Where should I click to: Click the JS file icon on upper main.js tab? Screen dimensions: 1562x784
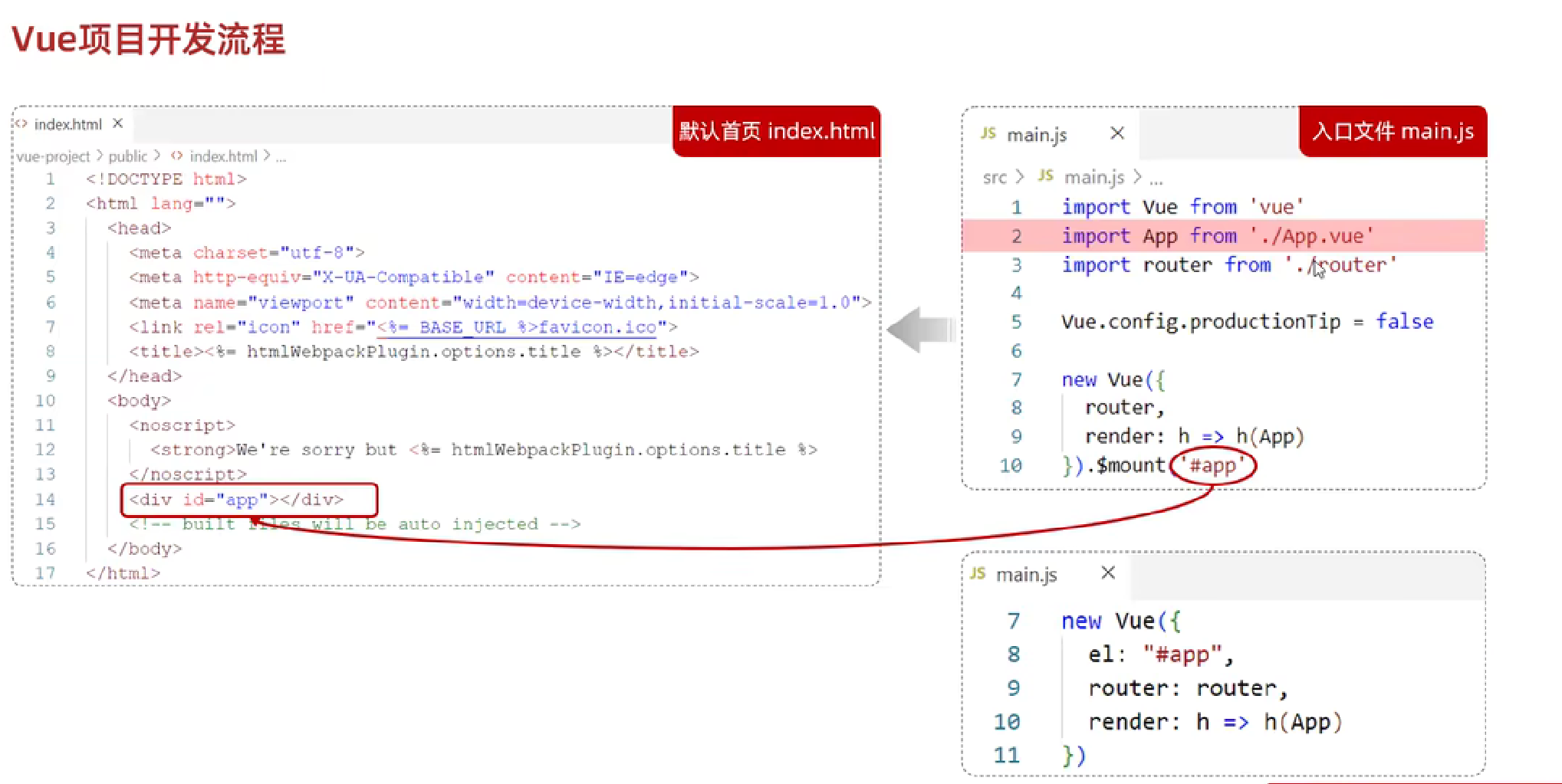click(988, 133)
